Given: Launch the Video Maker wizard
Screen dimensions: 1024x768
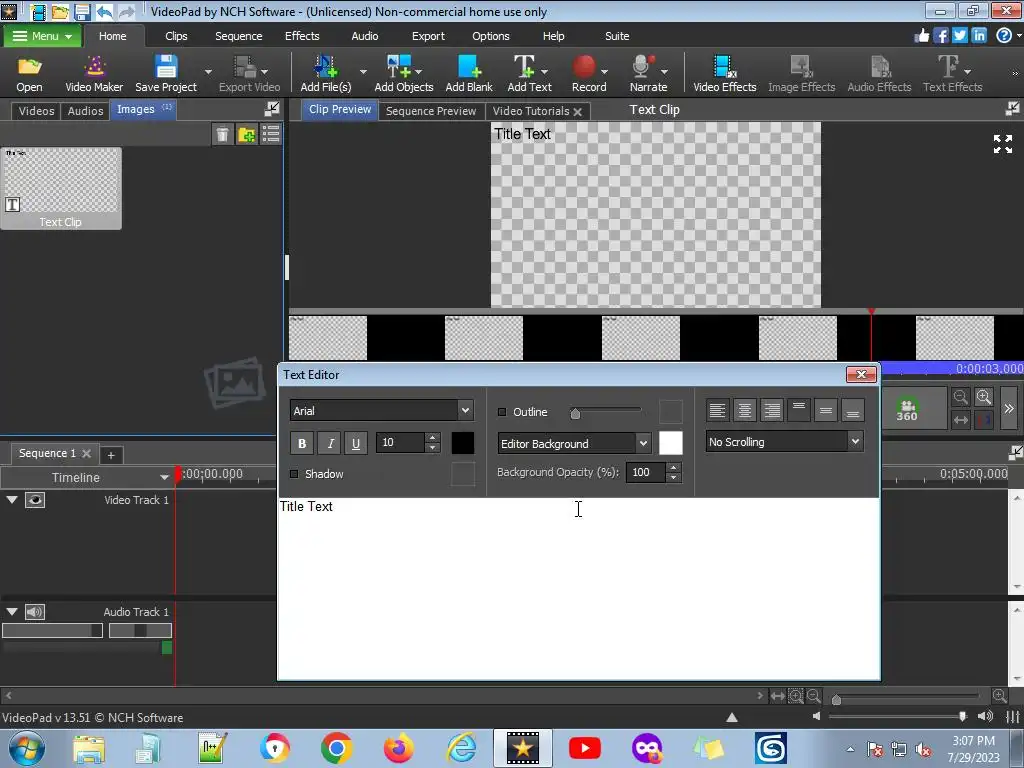Looking at the screenshot, I should pos(94,73).
